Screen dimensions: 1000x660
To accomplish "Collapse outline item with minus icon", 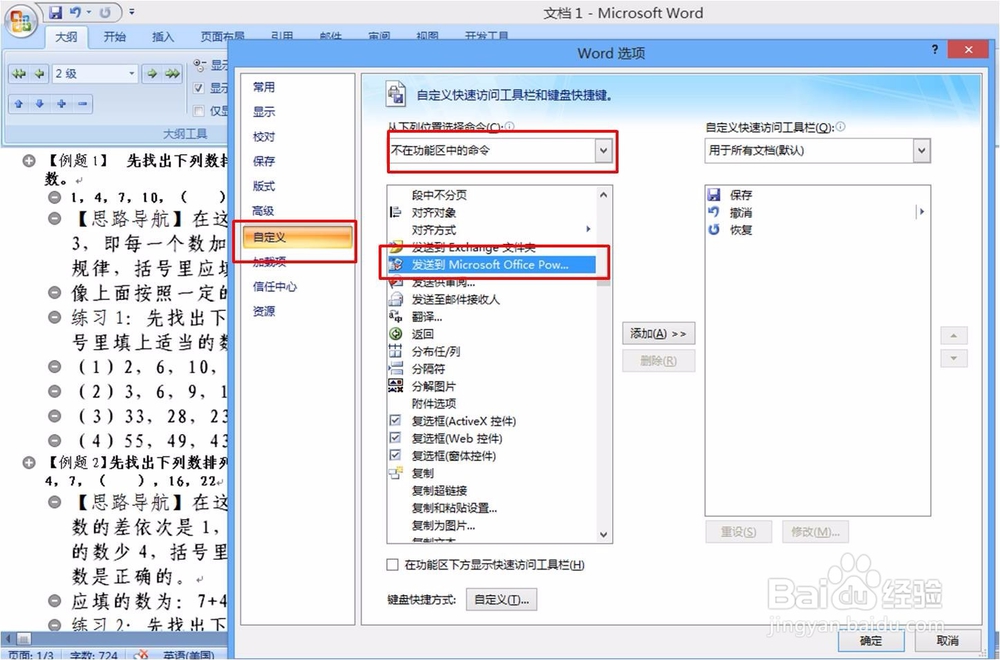I will click(x=82, y=104).
